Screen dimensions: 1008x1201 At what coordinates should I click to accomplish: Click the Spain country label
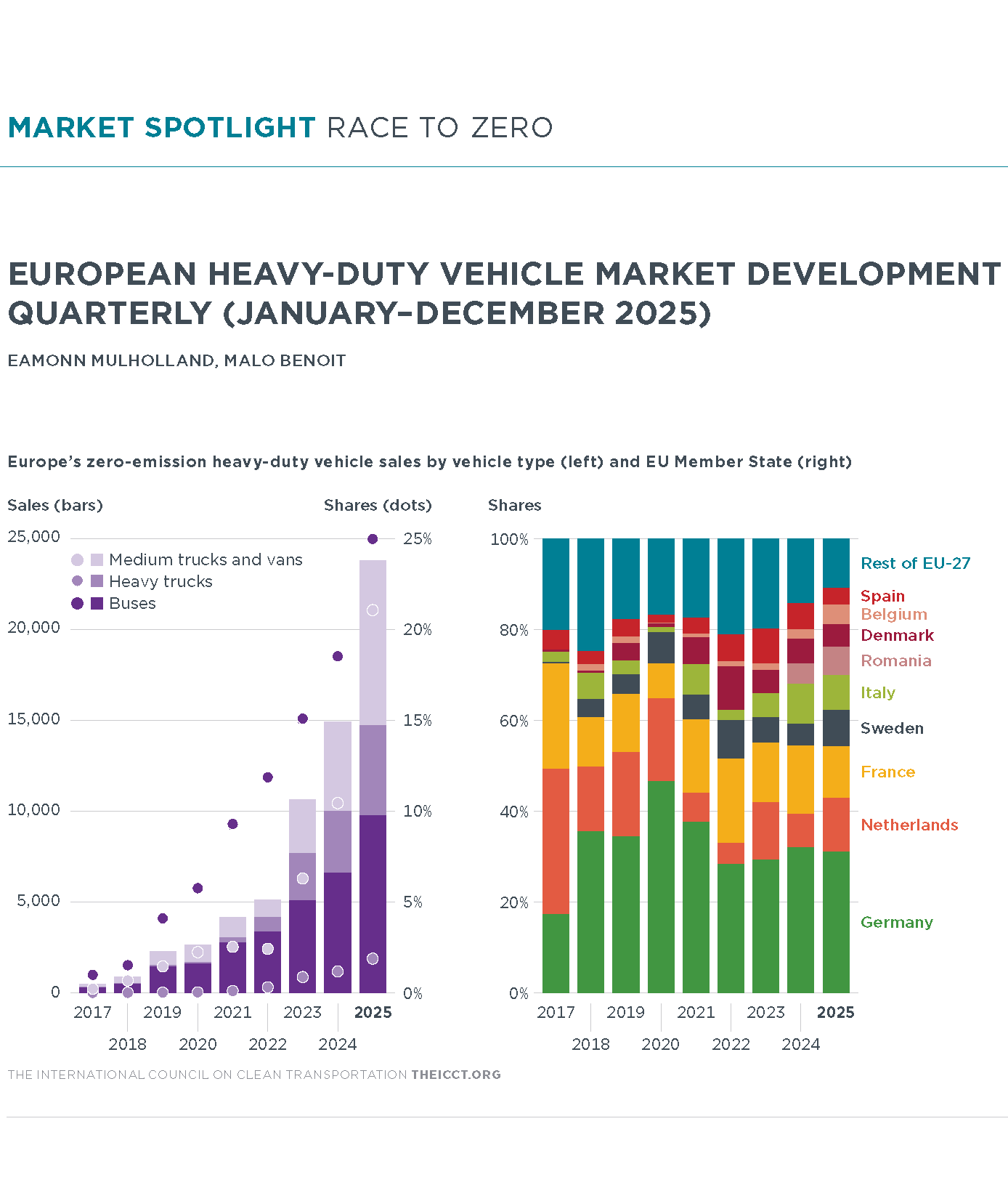click(x=882, y=596)
